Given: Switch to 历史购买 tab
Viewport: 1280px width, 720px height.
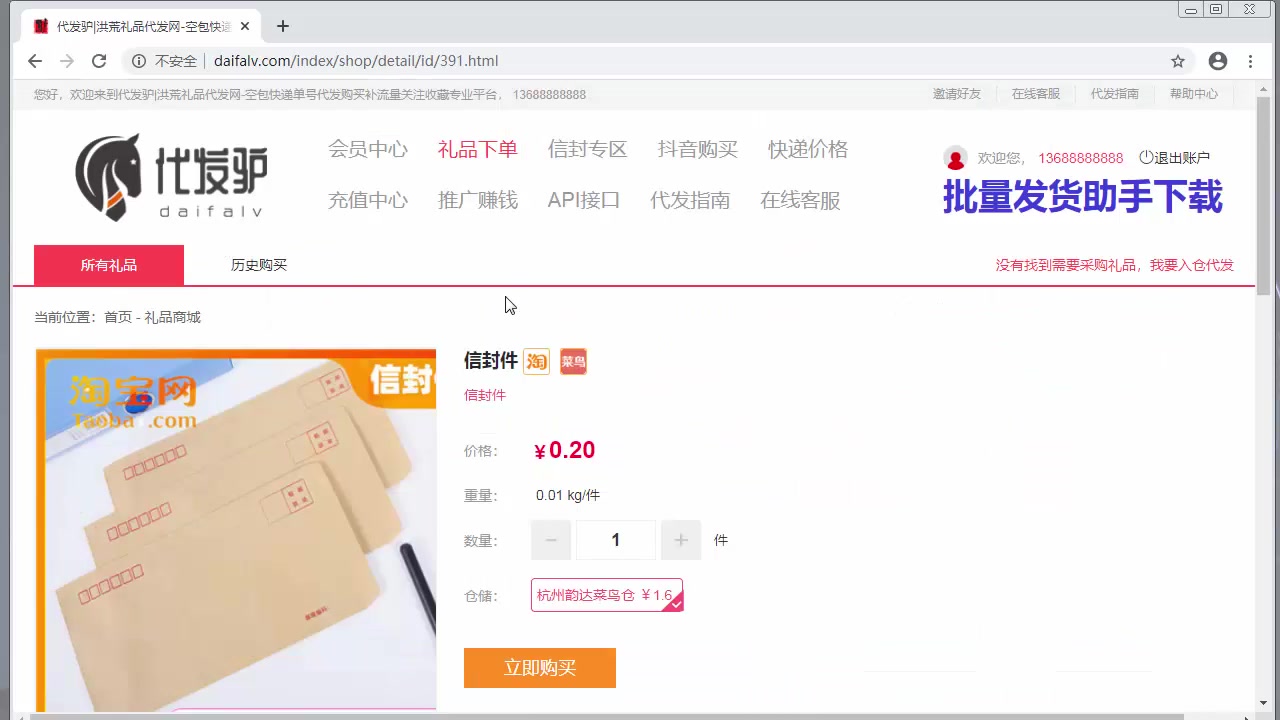Looking at the screenshot, I should (x=259, y=265).
